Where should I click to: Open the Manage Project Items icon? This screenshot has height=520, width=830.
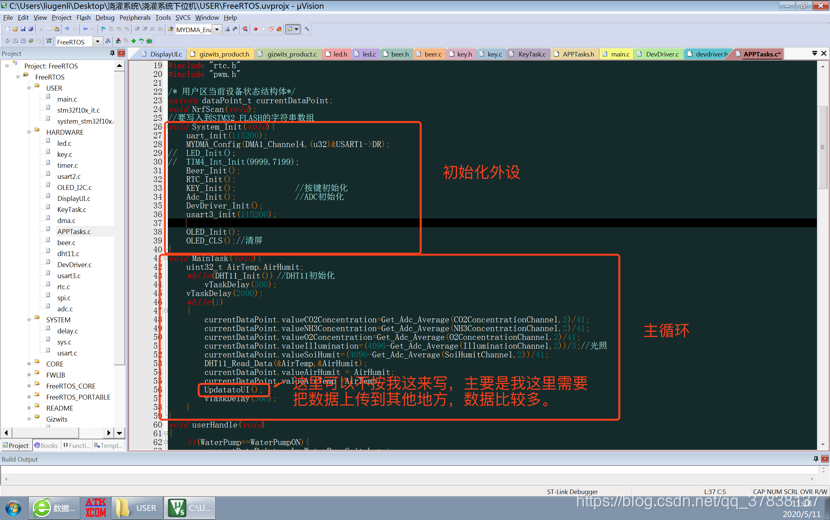[x=118, y=41]
